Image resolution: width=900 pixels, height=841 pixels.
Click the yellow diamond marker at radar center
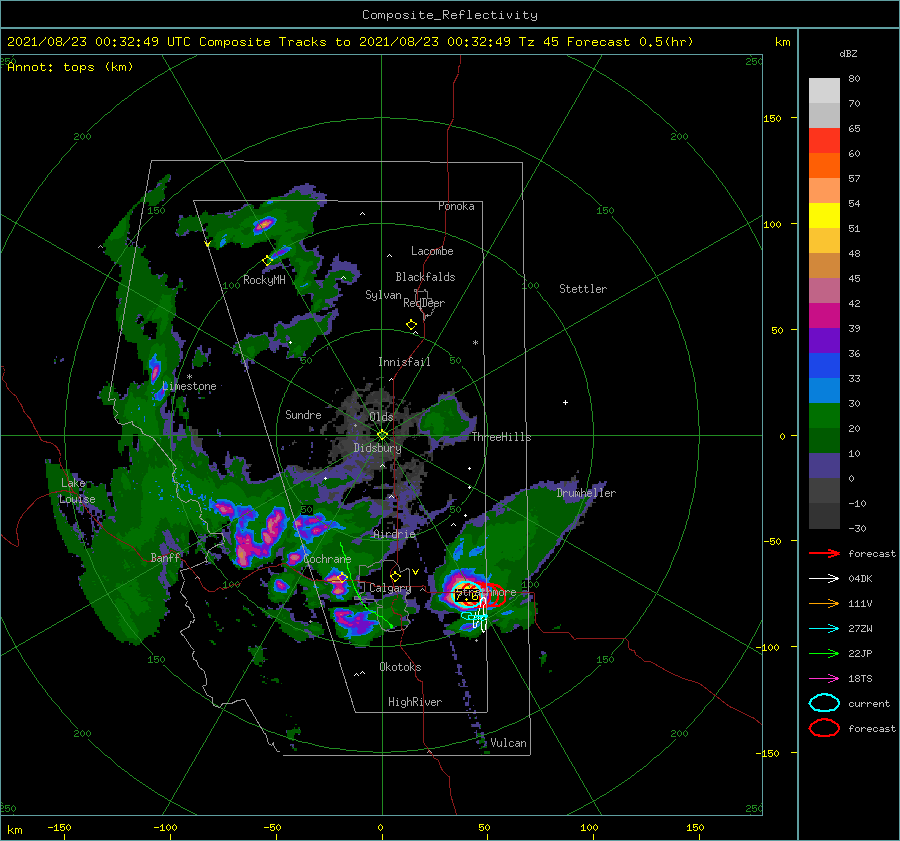tap(382, 435)
